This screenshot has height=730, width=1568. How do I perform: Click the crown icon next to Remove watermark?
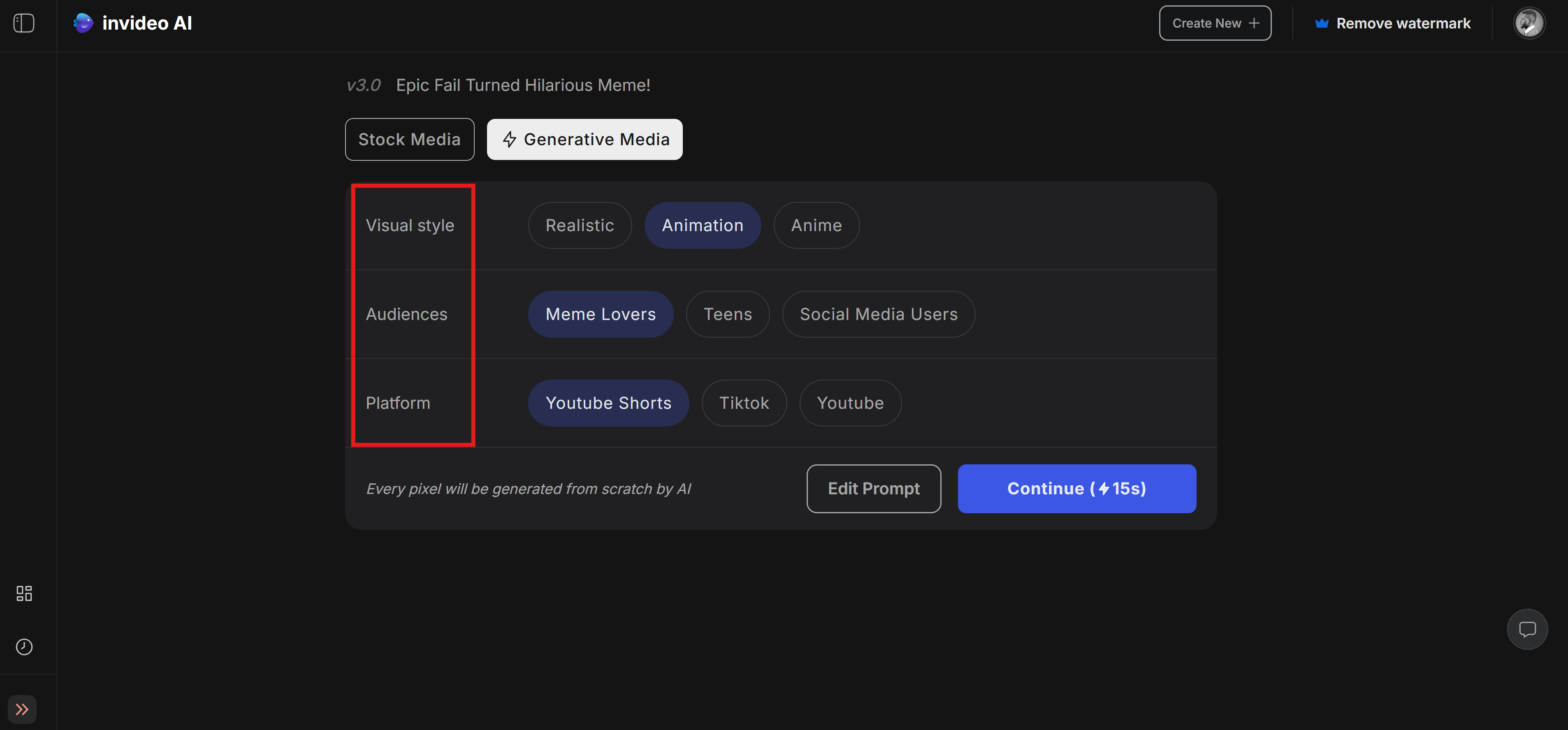1322,23
